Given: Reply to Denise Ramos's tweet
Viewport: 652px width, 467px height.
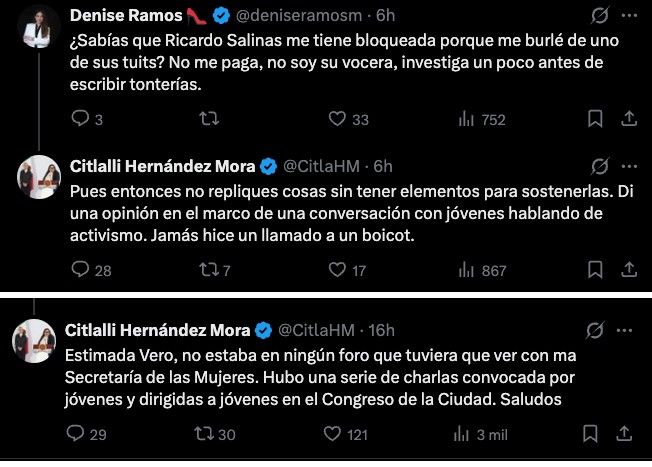Looking at the screenshot, I should [82, 119].
